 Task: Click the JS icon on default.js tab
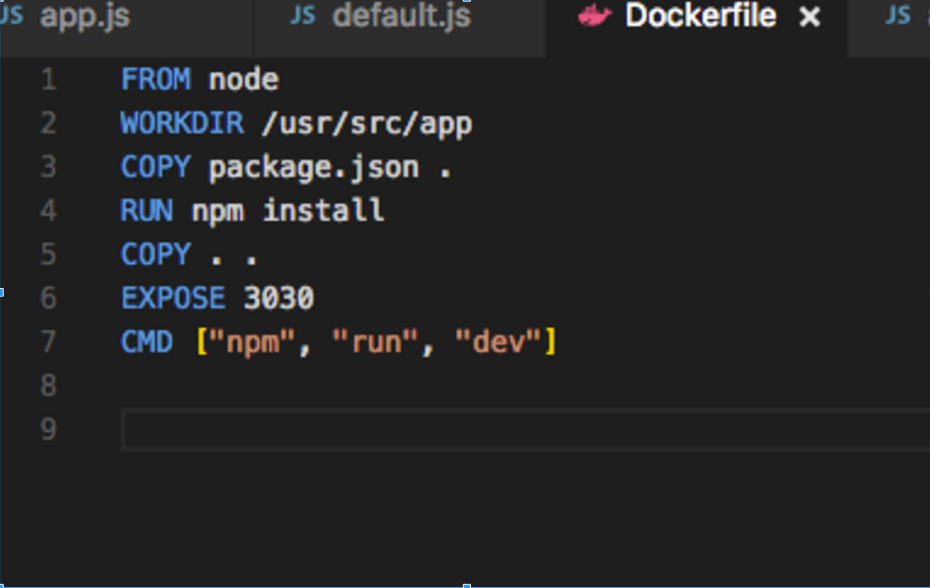pyautogui.click(x=302, y=15)
